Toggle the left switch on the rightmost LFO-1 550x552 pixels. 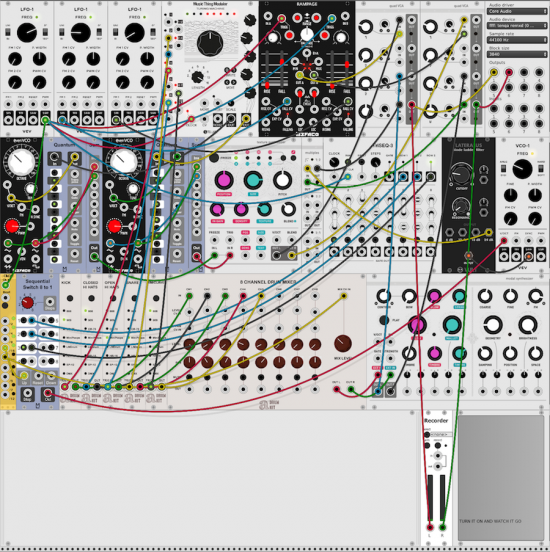point(115,32)
